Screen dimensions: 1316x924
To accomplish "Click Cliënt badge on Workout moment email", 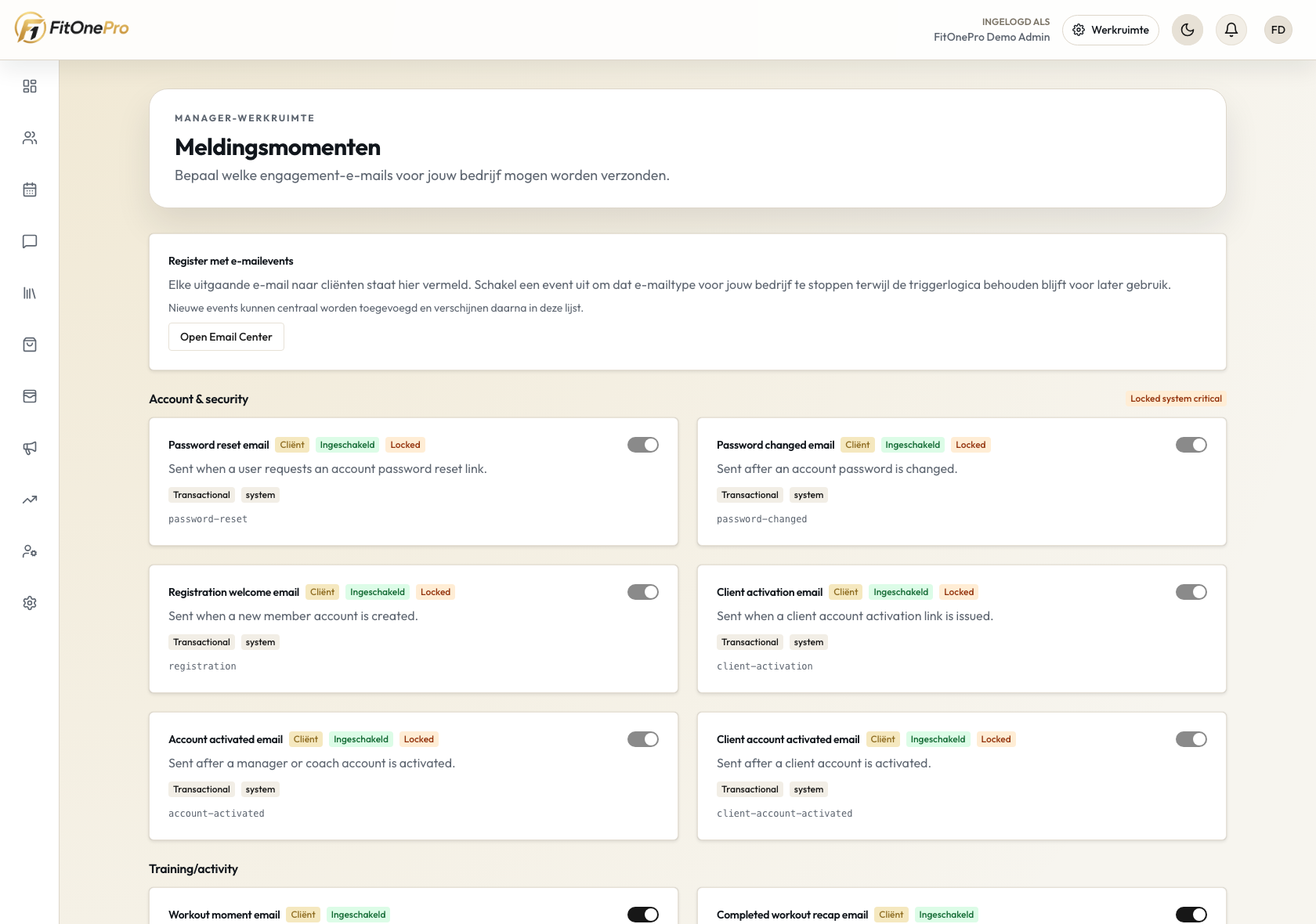I will tap(303, 915).
